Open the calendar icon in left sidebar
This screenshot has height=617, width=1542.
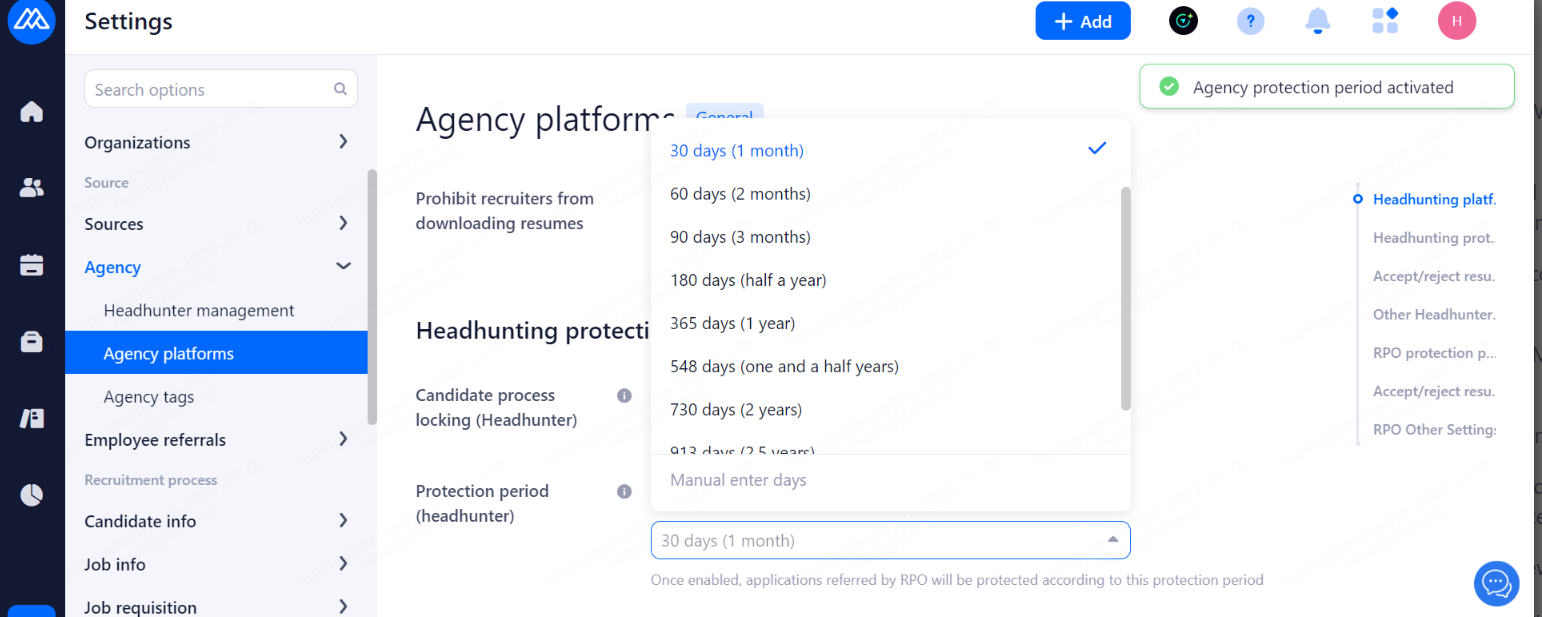point(32,265)
